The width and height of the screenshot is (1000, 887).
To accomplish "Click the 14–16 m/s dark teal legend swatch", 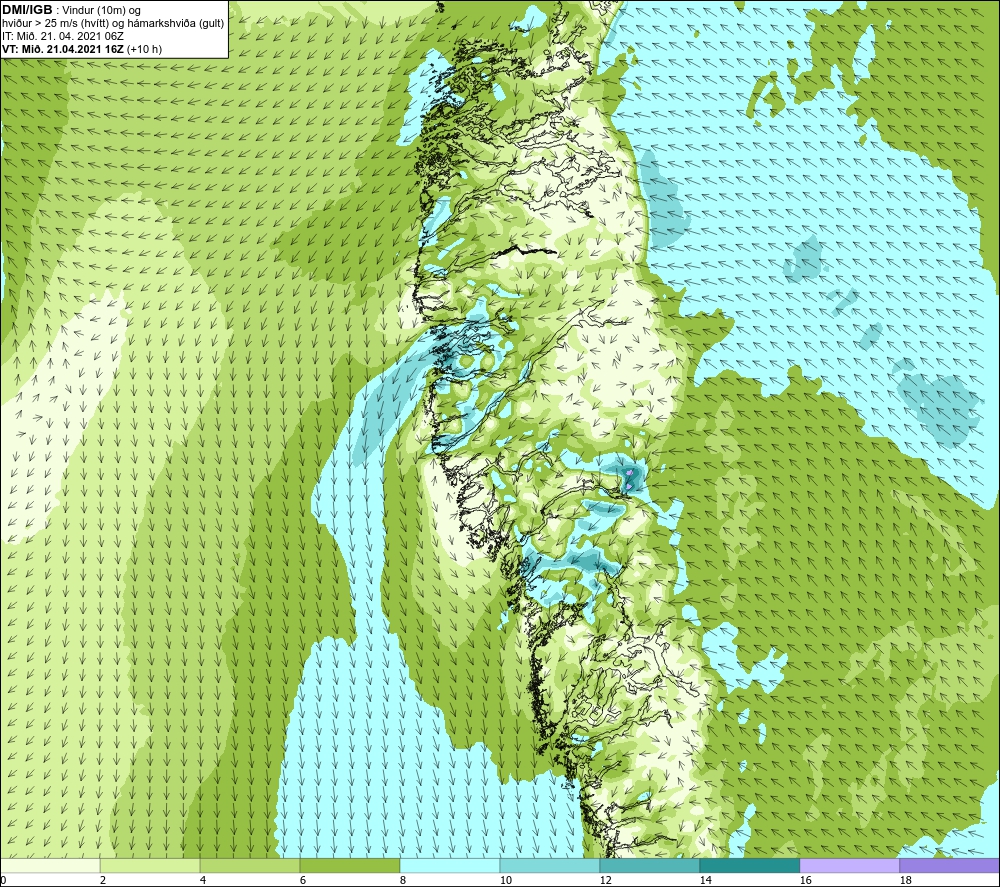I will pos(749,865).
